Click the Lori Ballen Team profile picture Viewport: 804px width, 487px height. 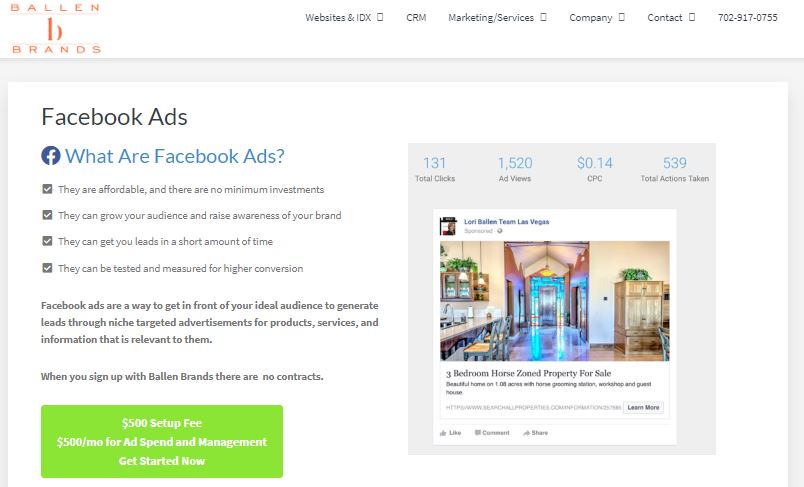448,226
